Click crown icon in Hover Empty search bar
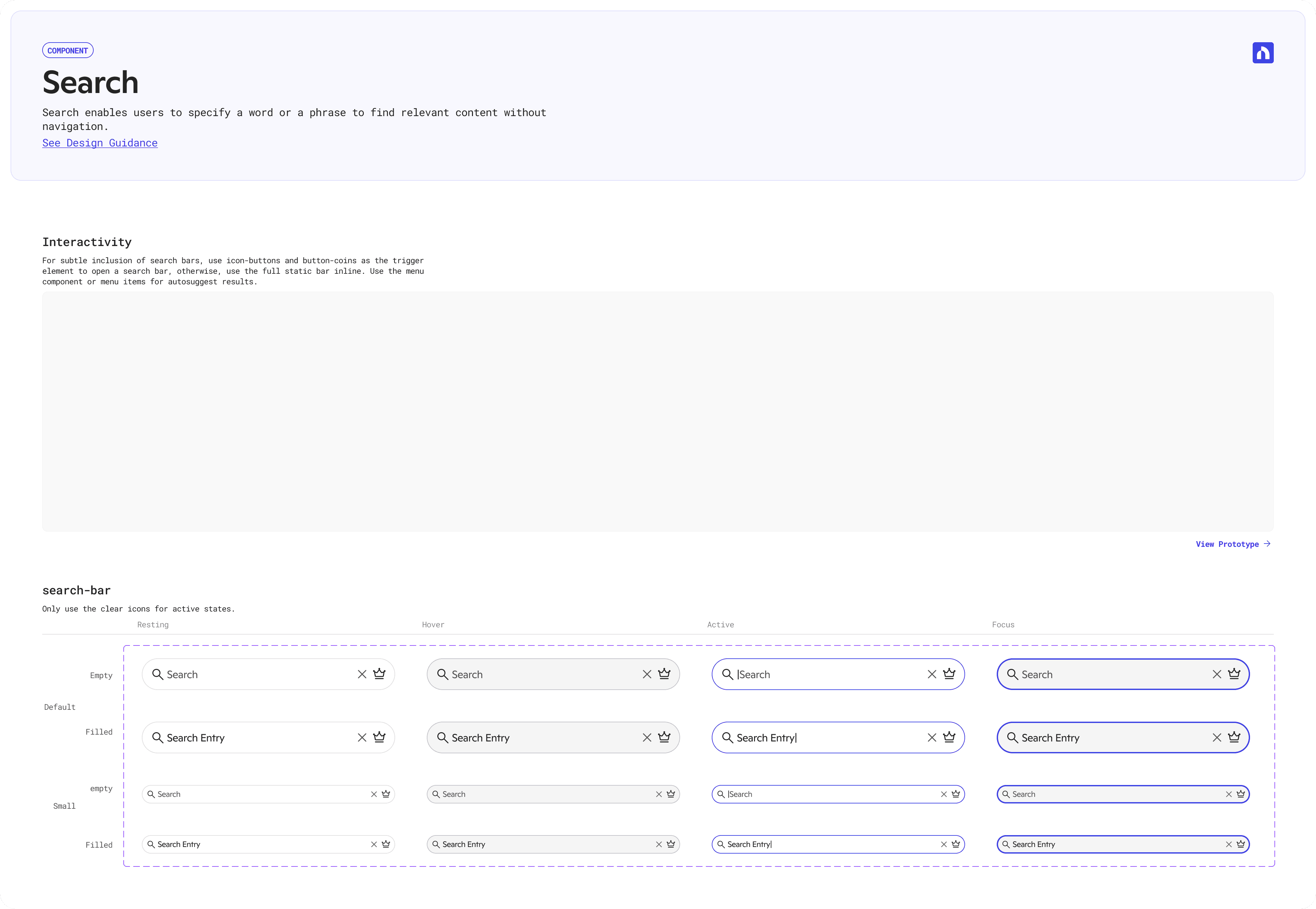The image size is (1316, 909). [x=664, y=674]
